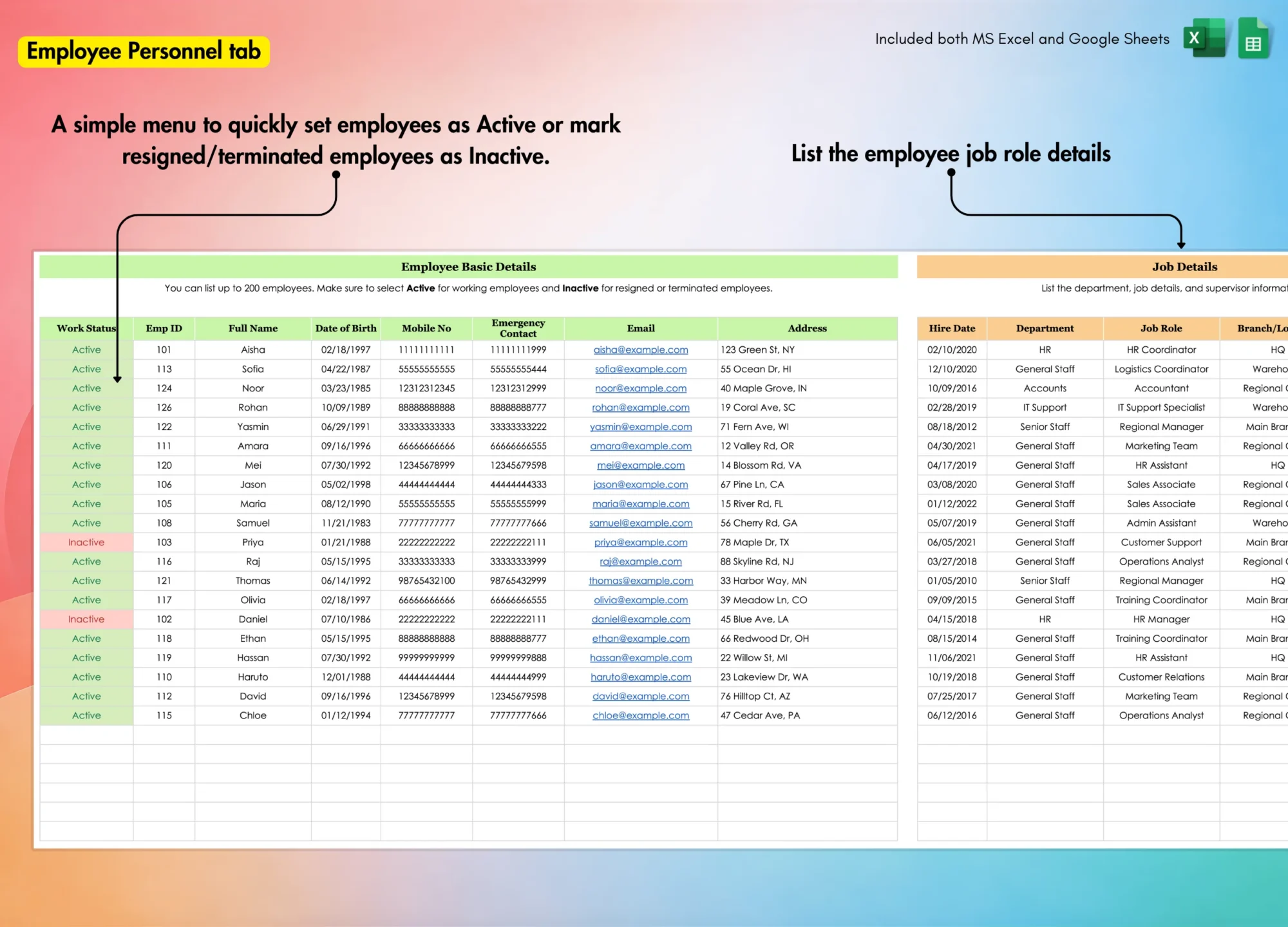
Task: Follow the noor@example.com link
Action: [x=641, y=388]
